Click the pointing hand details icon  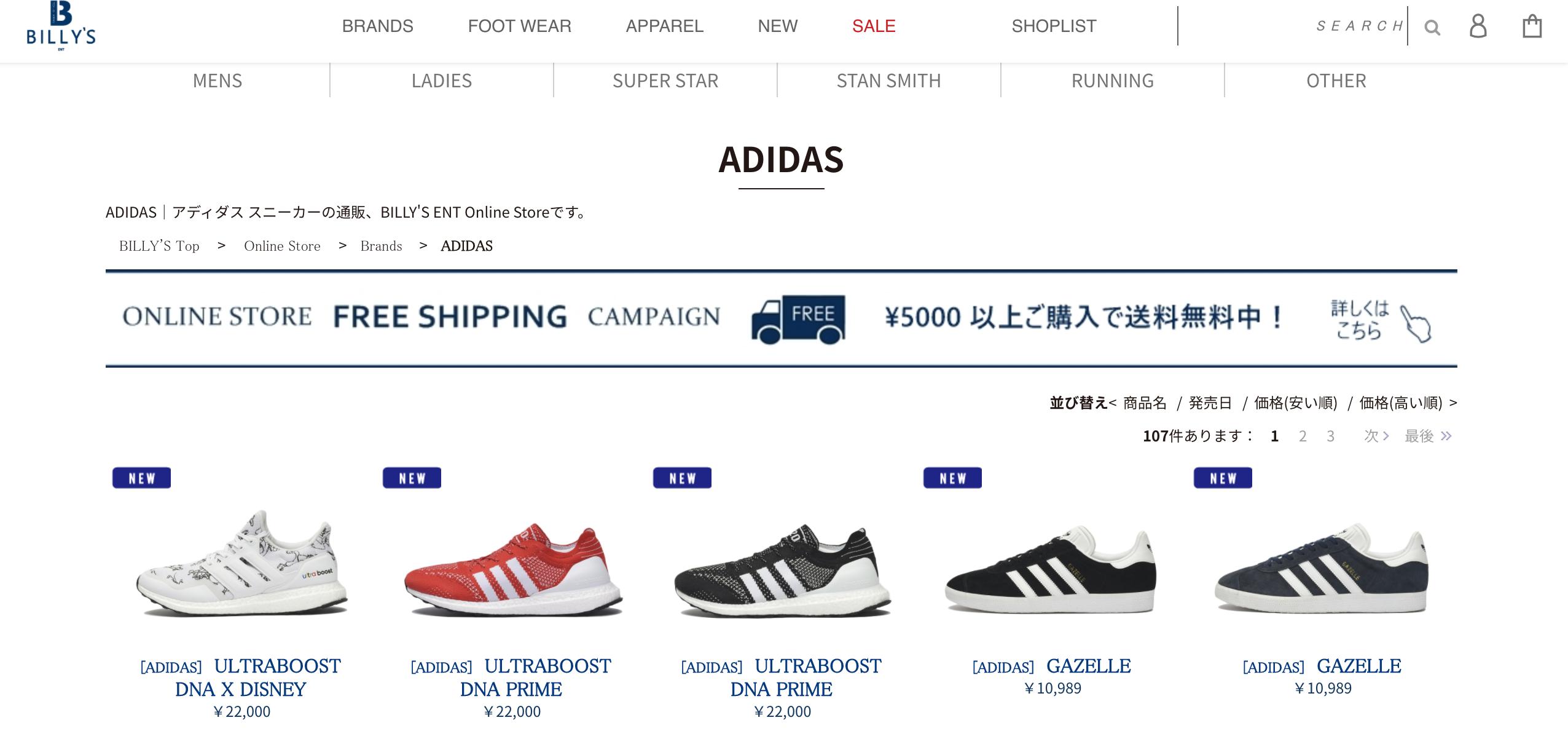(1415, 323)
